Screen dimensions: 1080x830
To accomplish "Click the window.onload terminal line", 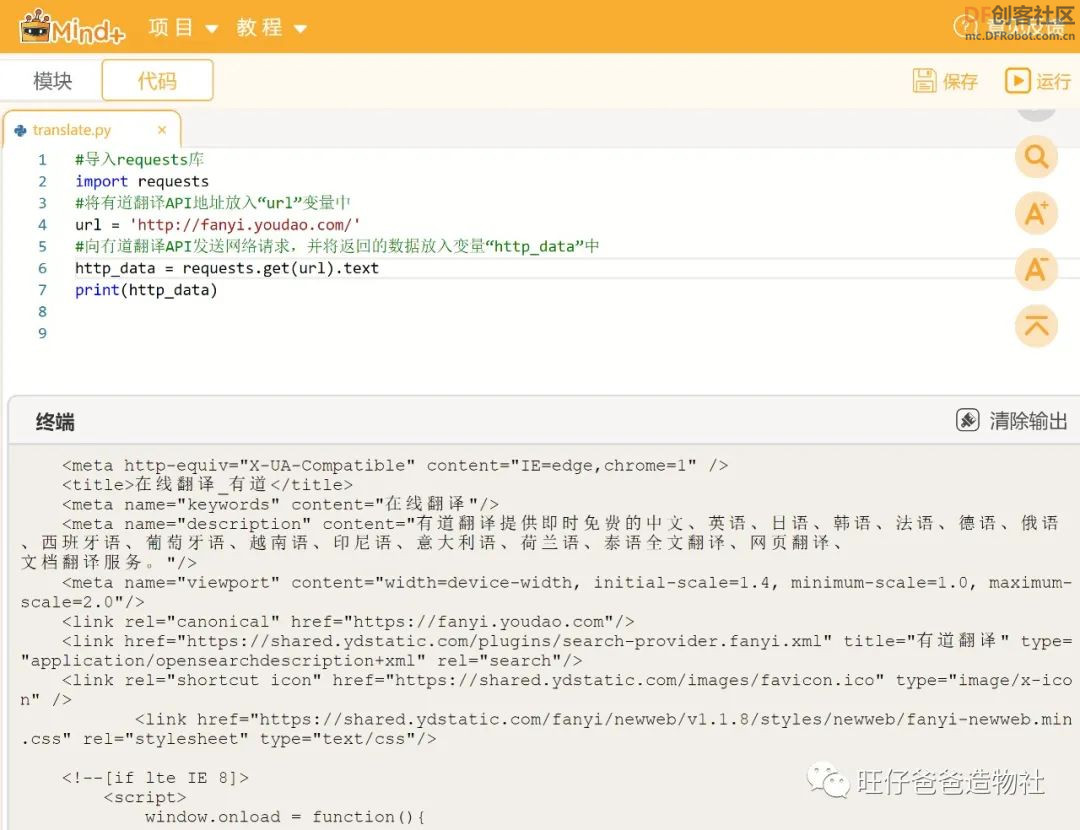I will [x=284, y=817].
